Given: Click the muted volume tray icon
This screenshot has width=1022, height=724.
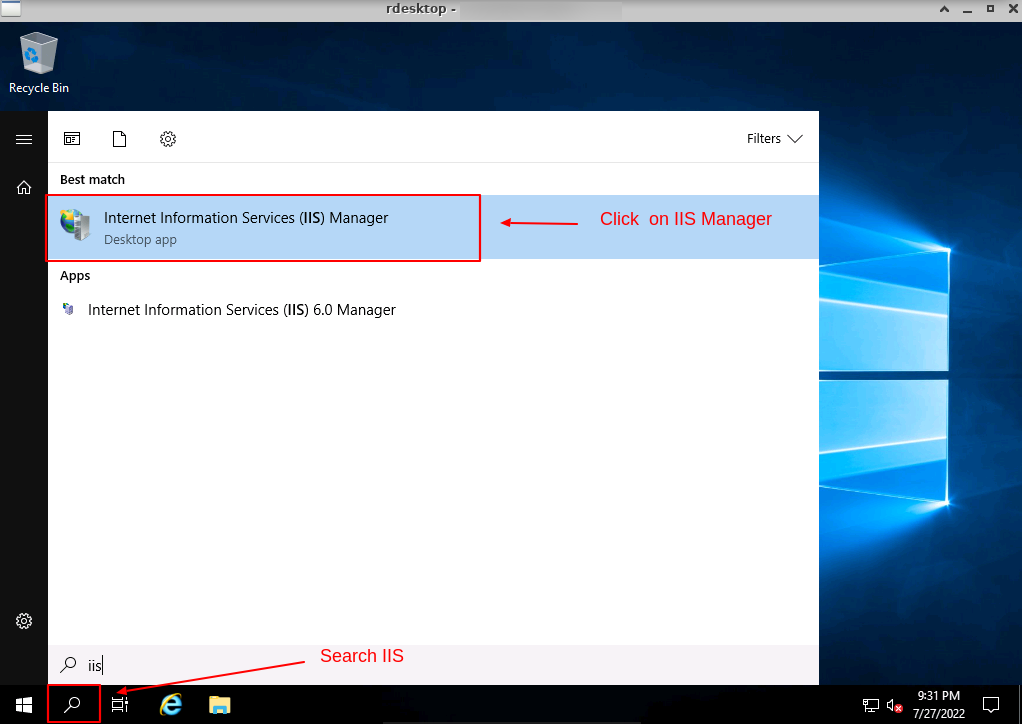Looking at the screenshot, I should tap(894, 705).
